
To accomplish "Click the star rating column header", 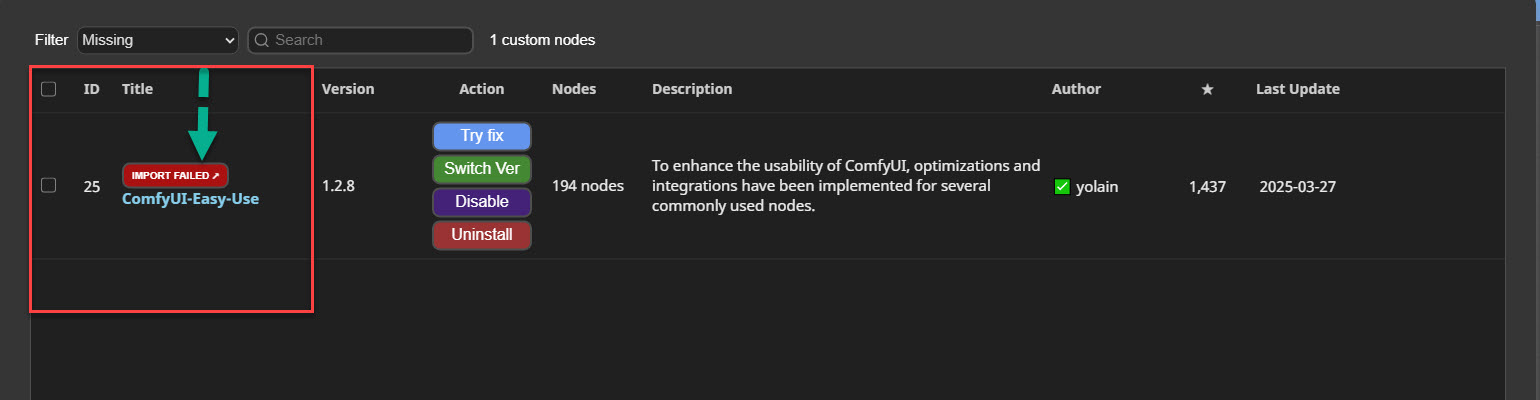I will [1207, 89].
